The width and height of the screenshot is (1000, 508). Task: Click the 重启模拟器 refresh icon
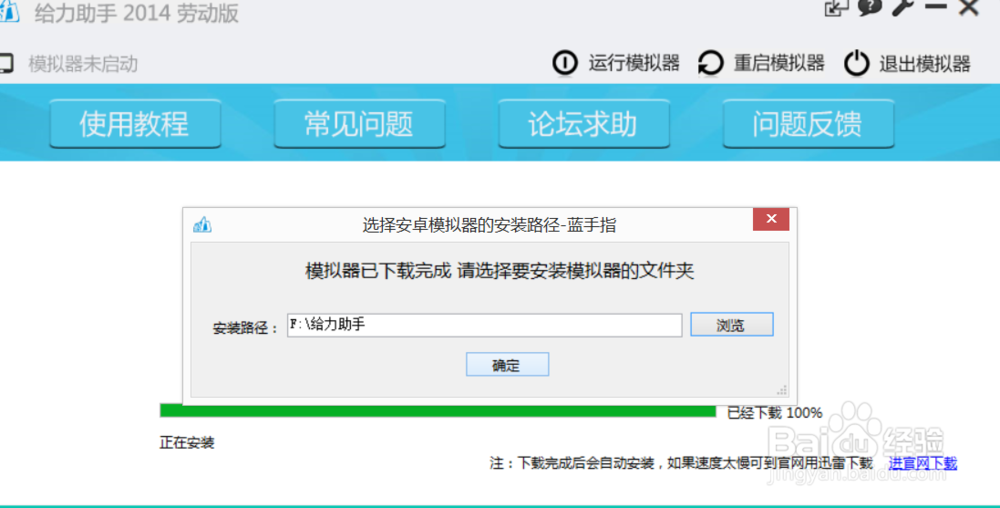[x=710, y=63]
